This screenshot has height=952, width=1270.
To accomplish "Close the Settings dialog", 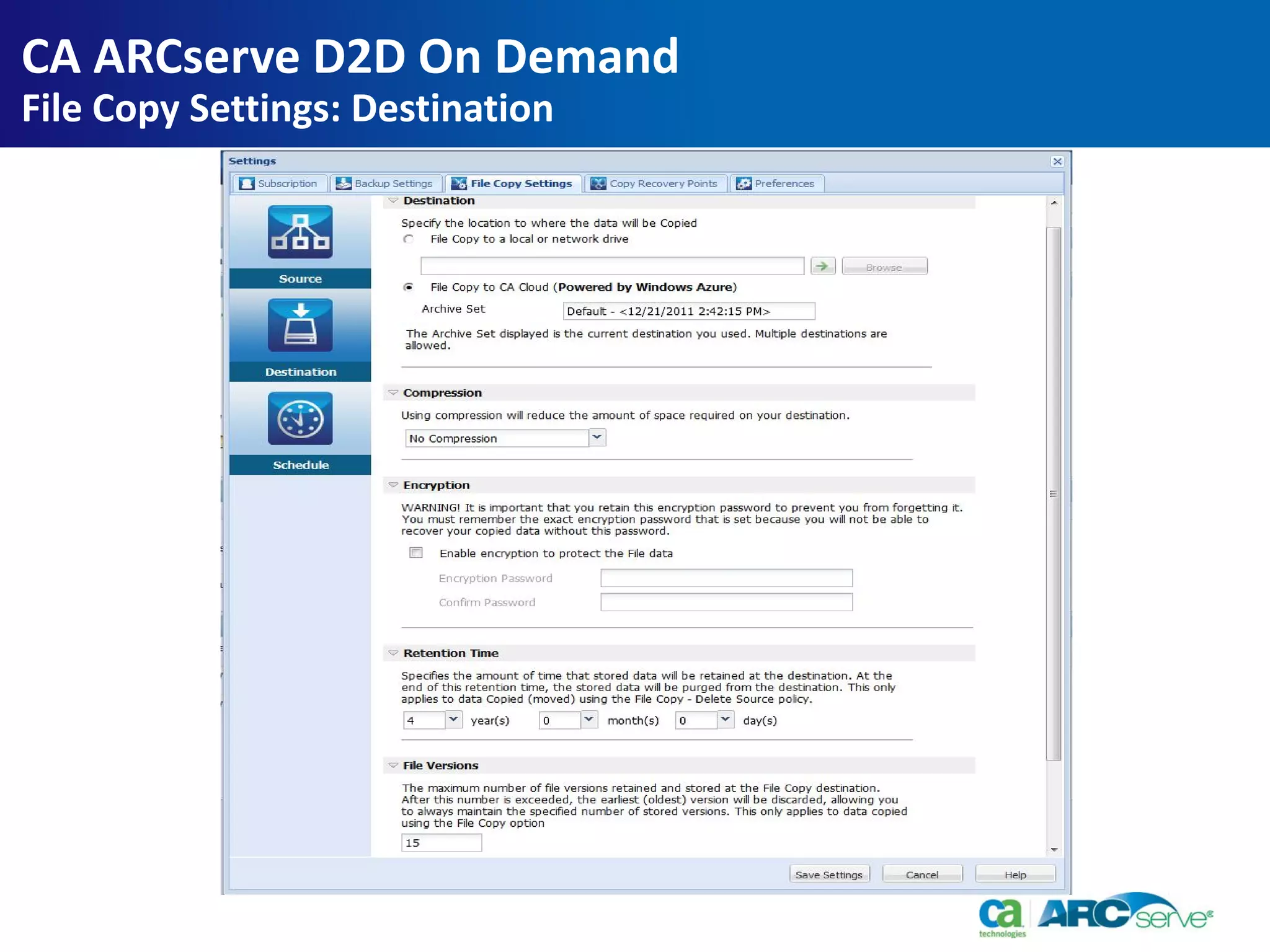I will pos(1057,161).
